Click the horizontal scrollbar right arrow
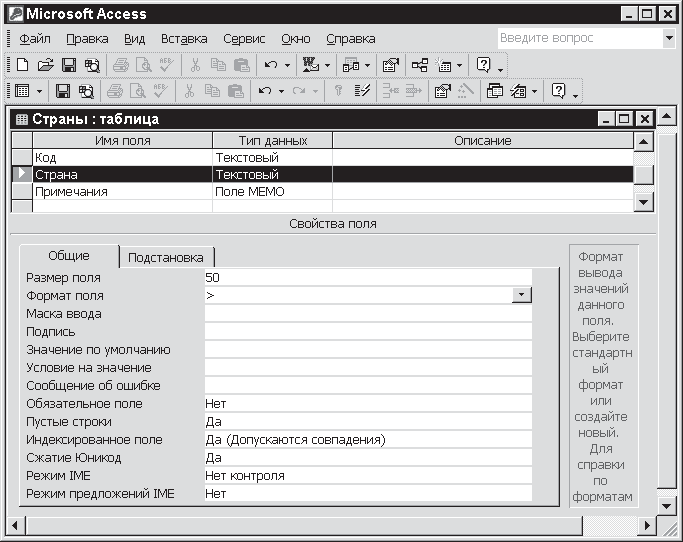This screenshot has width=683, height=542. click(647, 525)
